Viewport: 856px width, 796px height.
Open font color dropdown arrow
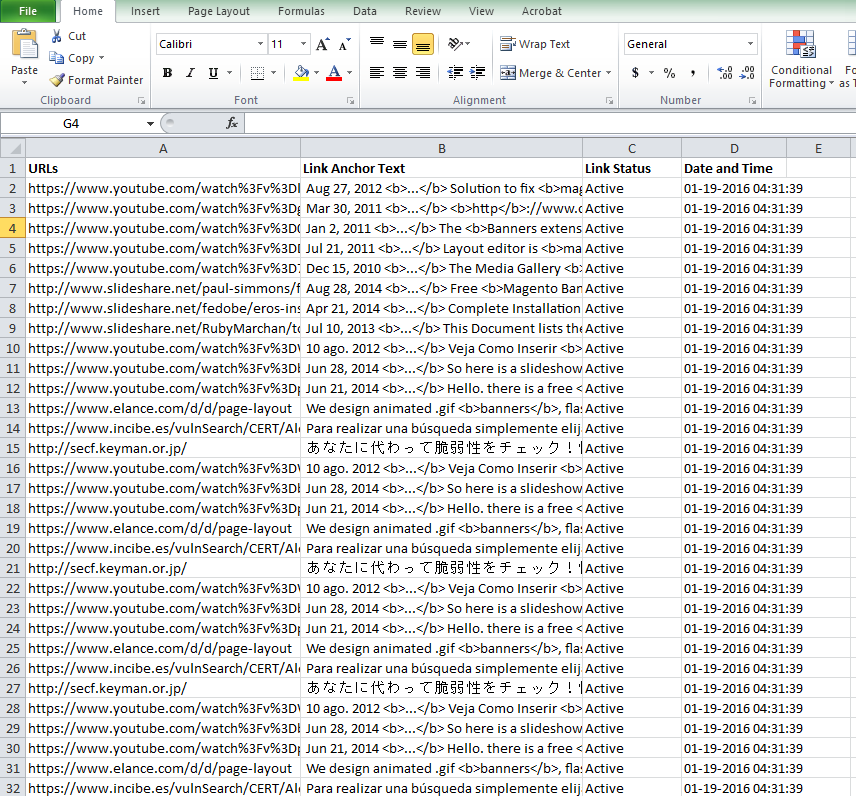point(349,73)
